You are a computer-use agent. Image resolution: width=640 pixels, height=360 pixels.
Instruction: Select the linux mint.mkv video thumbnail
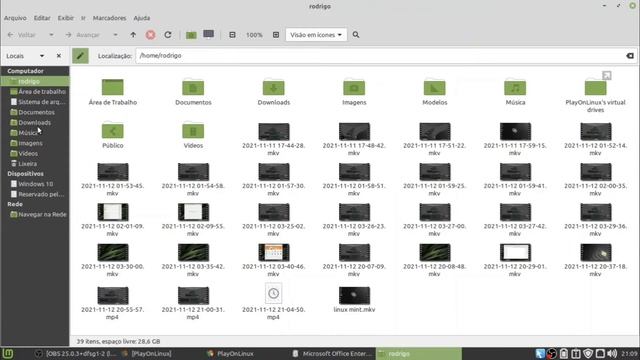point(354,295)
